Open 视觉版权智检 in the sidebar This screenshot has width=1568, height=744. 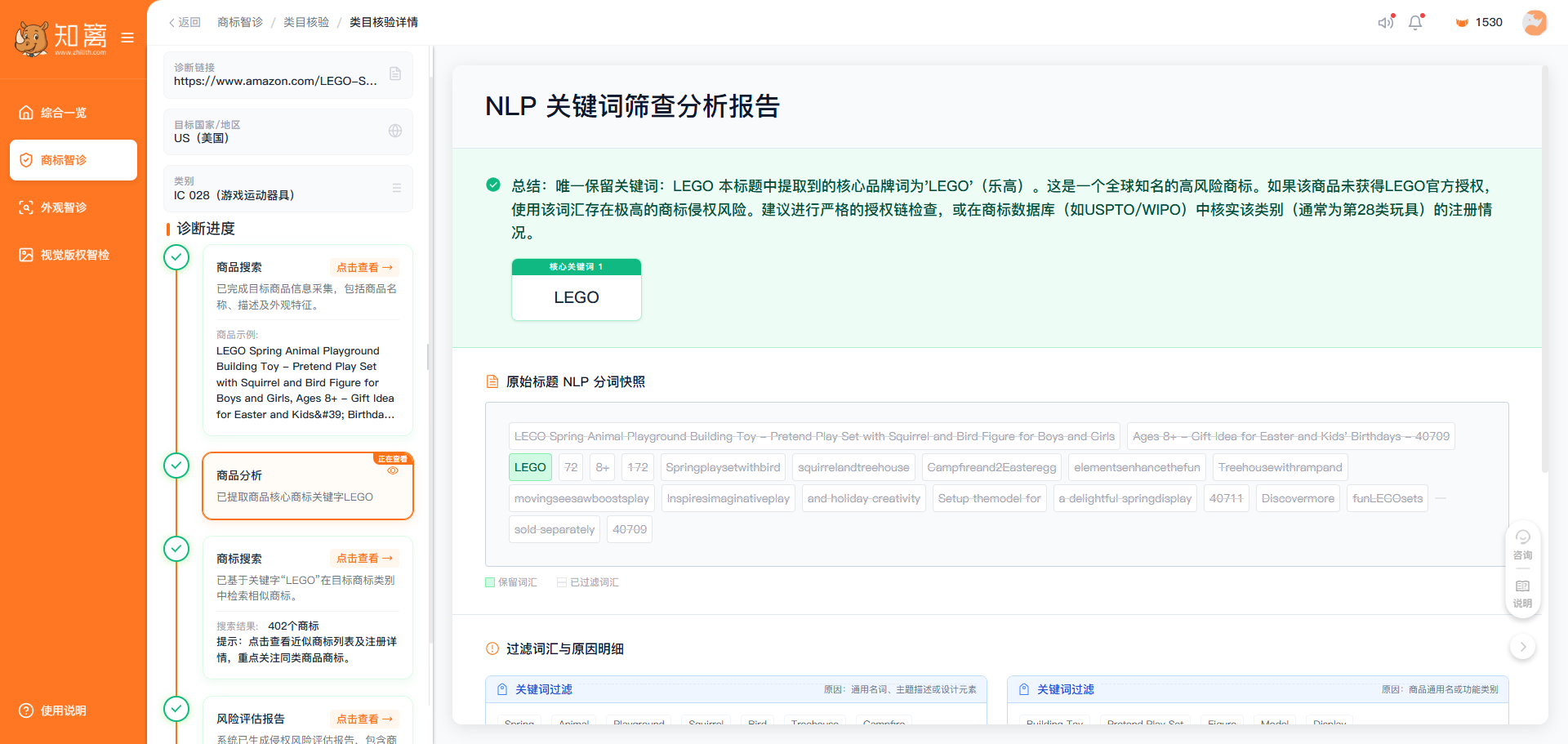tap(73, 255)
